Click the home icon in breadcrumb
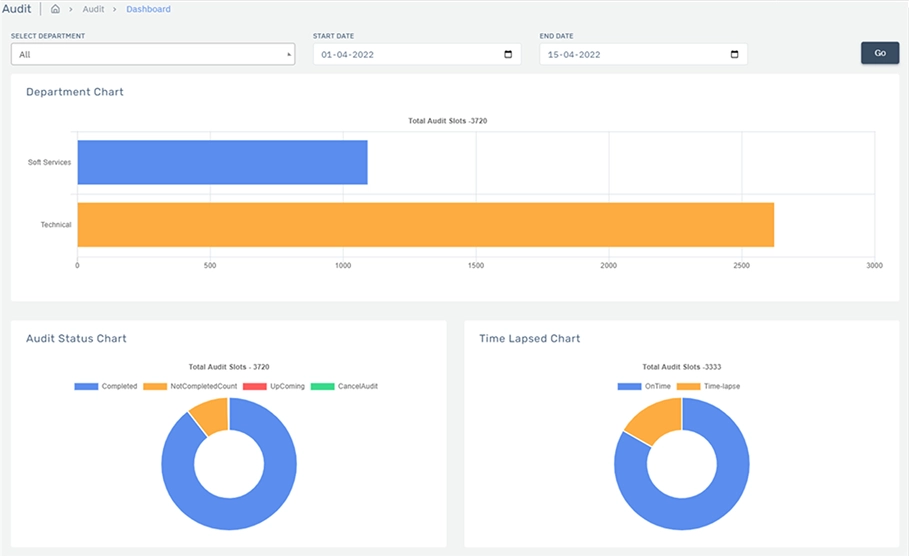This screenshot has height=556, width=909. point(55,9)
